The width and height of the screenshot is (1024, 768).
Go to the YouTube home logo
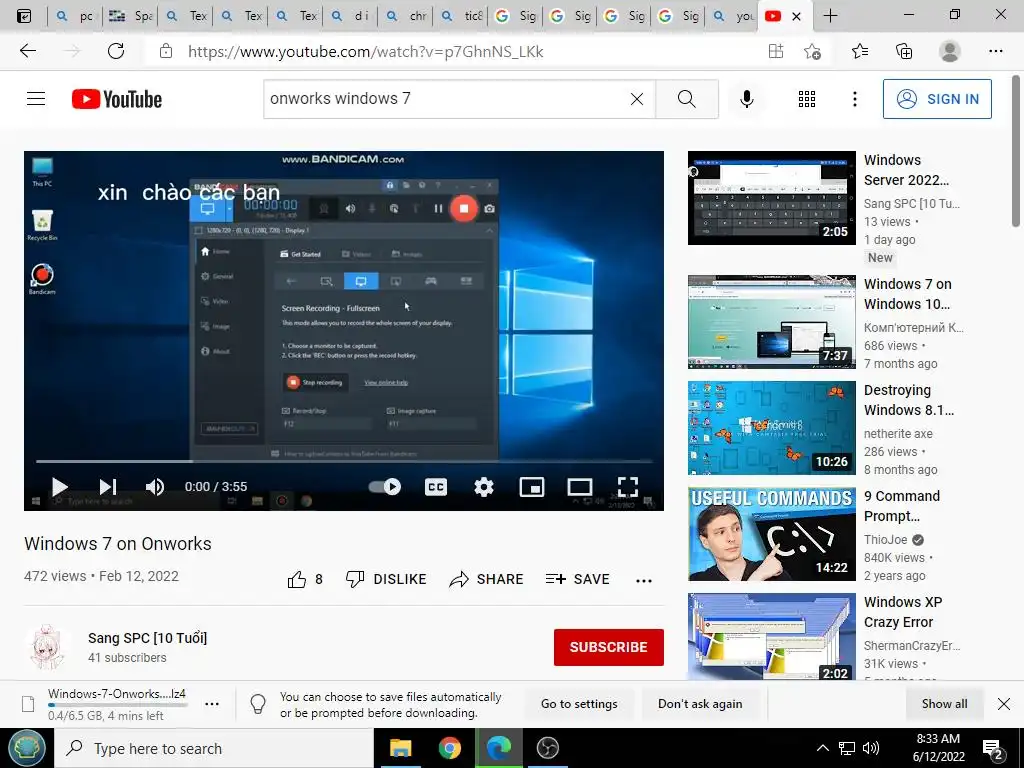click(117, 99)
